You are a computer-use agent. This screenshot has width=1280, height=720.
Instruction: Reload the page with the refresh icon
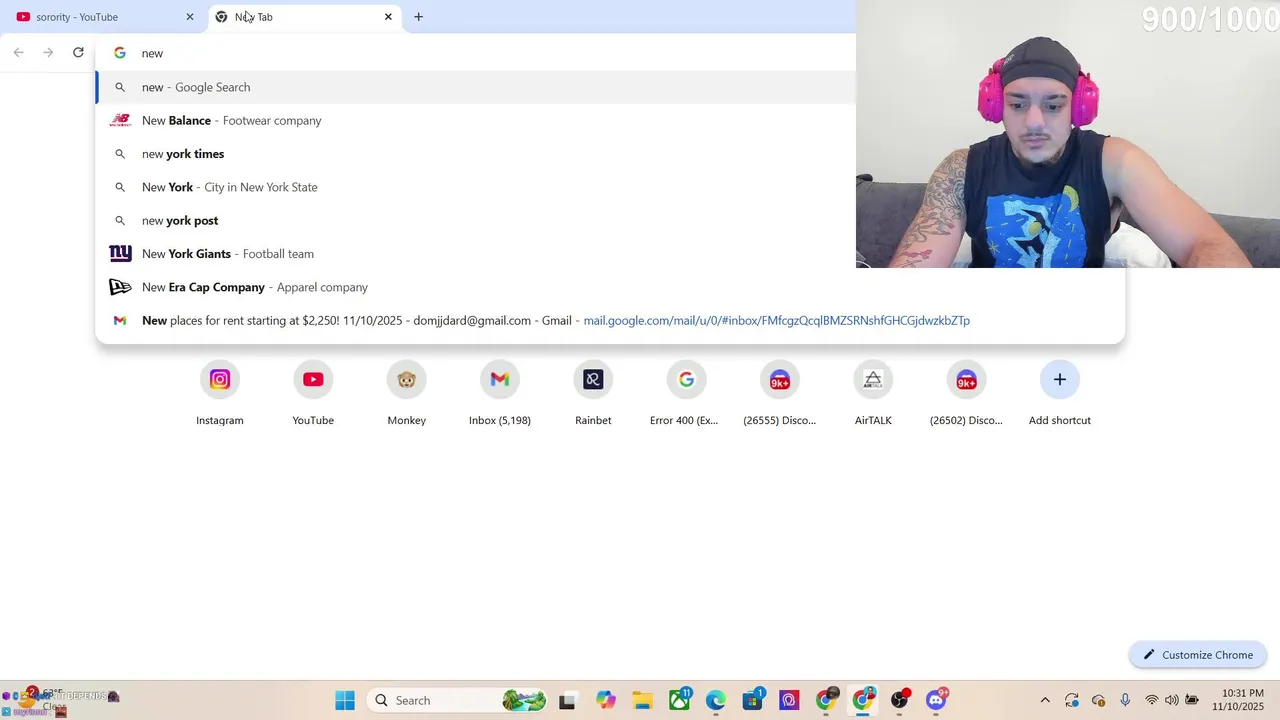coord(78,52)
